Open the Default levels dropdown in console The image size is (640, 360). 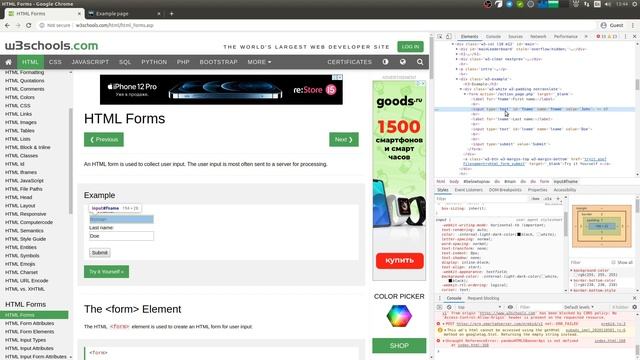[579, 307]
